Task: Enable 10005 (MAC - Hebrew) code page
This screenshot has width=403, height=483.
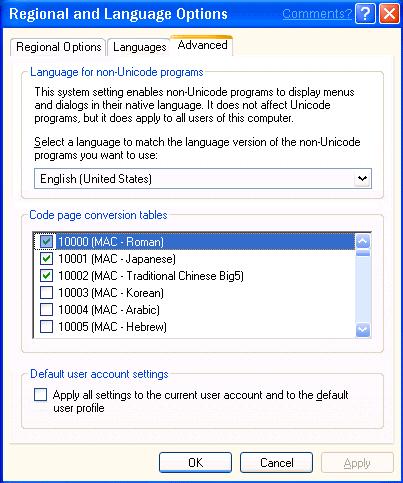Action: 46,327
